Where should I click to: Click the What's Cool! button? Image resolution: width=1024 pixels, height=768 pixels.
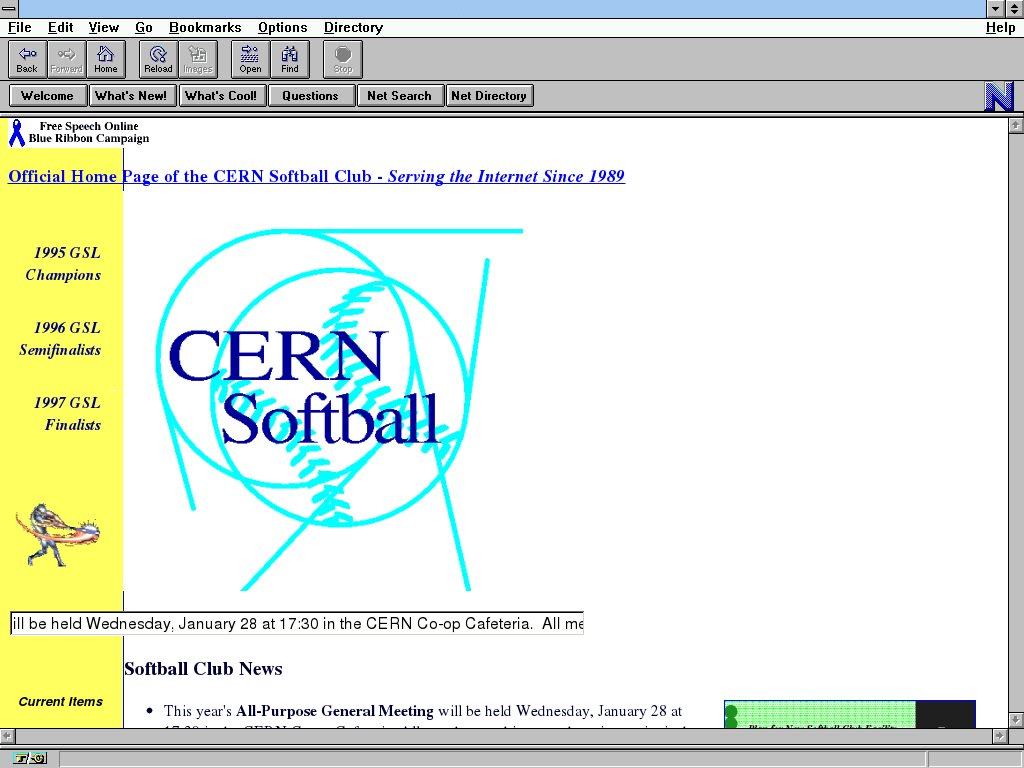click(x=221, y=96)
